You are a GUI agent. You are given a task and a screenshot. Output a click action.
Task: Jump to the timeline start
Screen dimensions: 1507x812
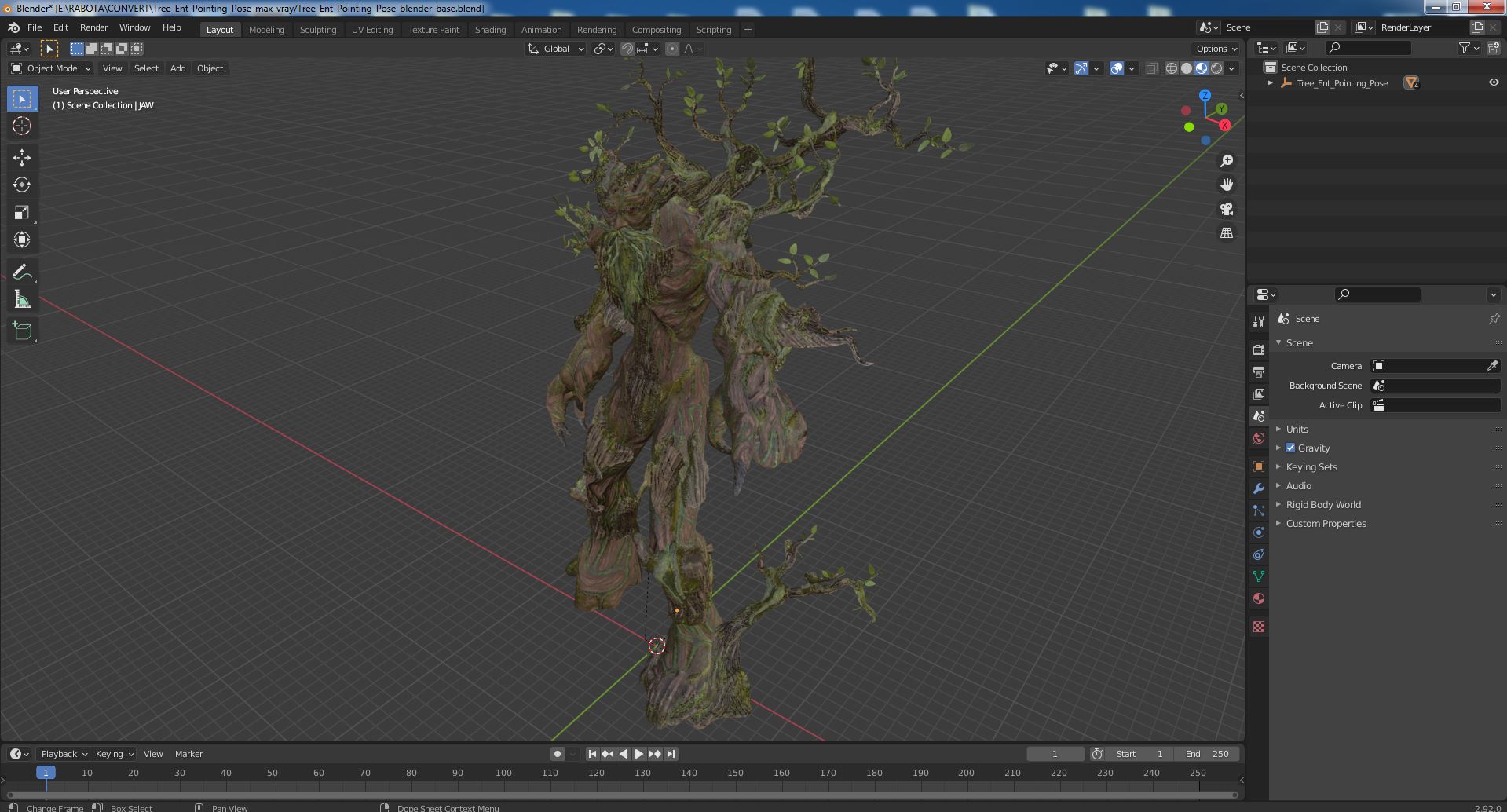[593, 754]
